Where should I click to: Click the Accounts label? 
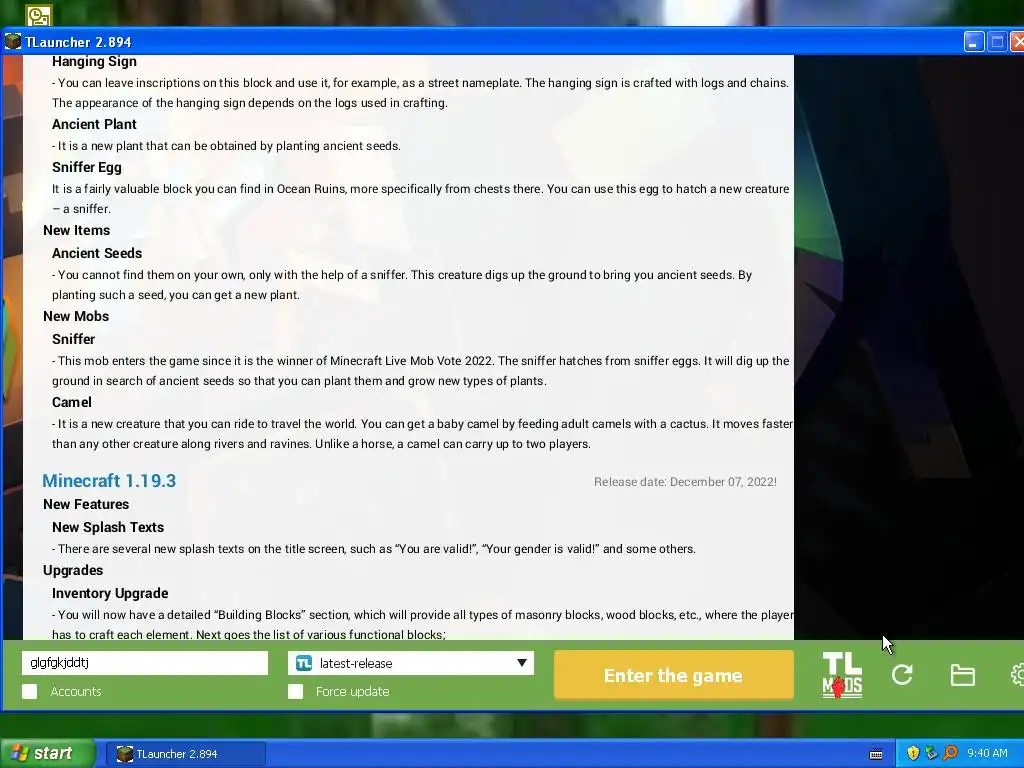click(76, 691)
